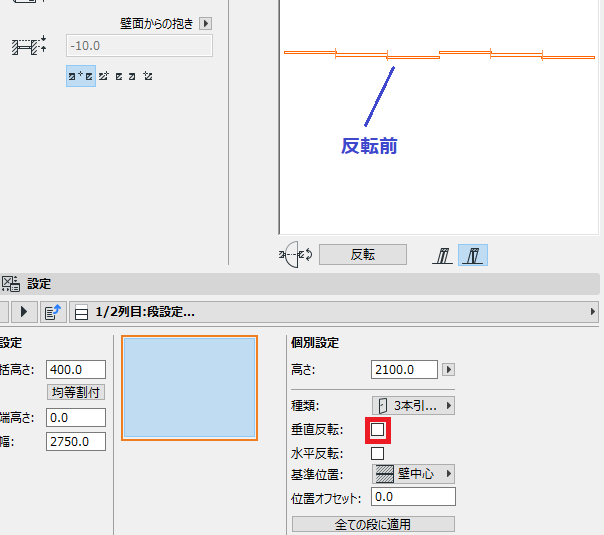Click the settings export icon with blue arrow
This screenshot has height=535, width=604.
click(x=53, y=312)
